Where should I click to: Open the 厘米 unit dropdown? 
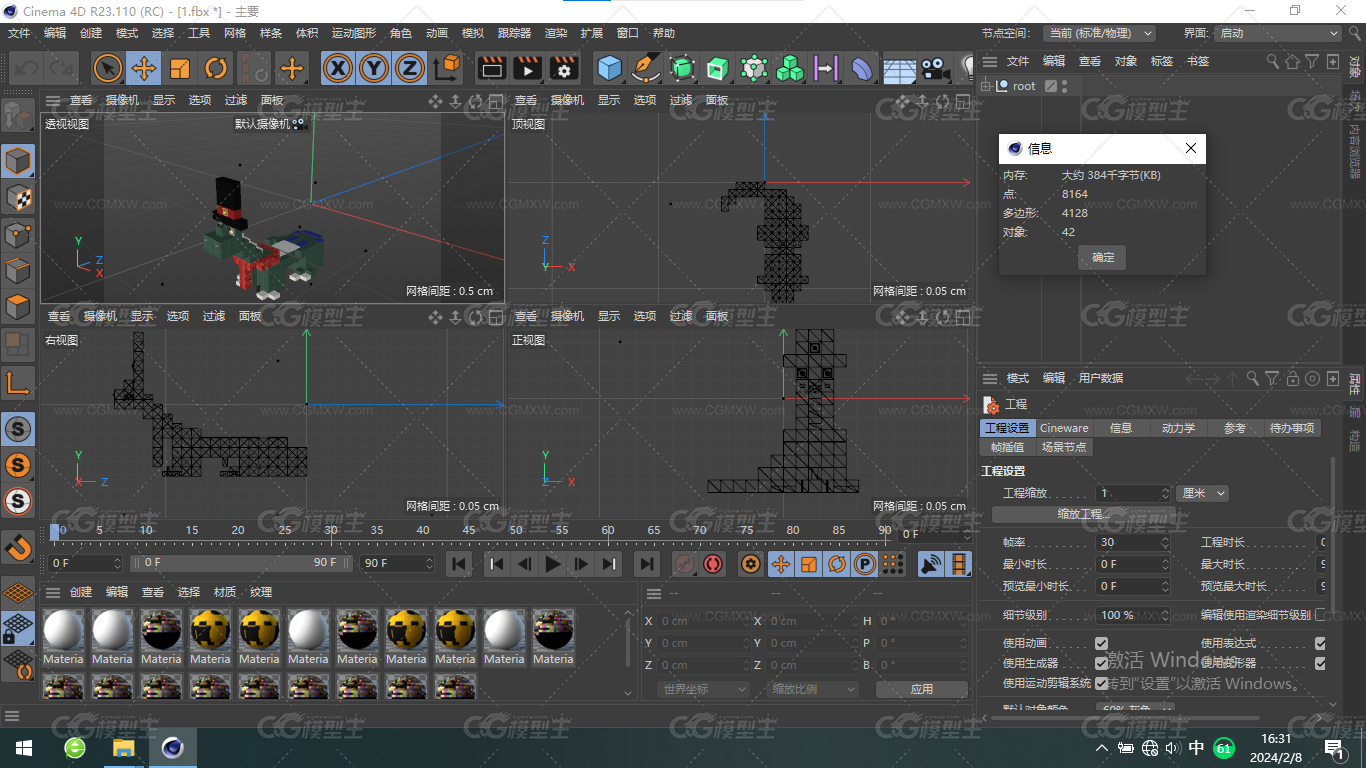click(x=1203, y=493)
